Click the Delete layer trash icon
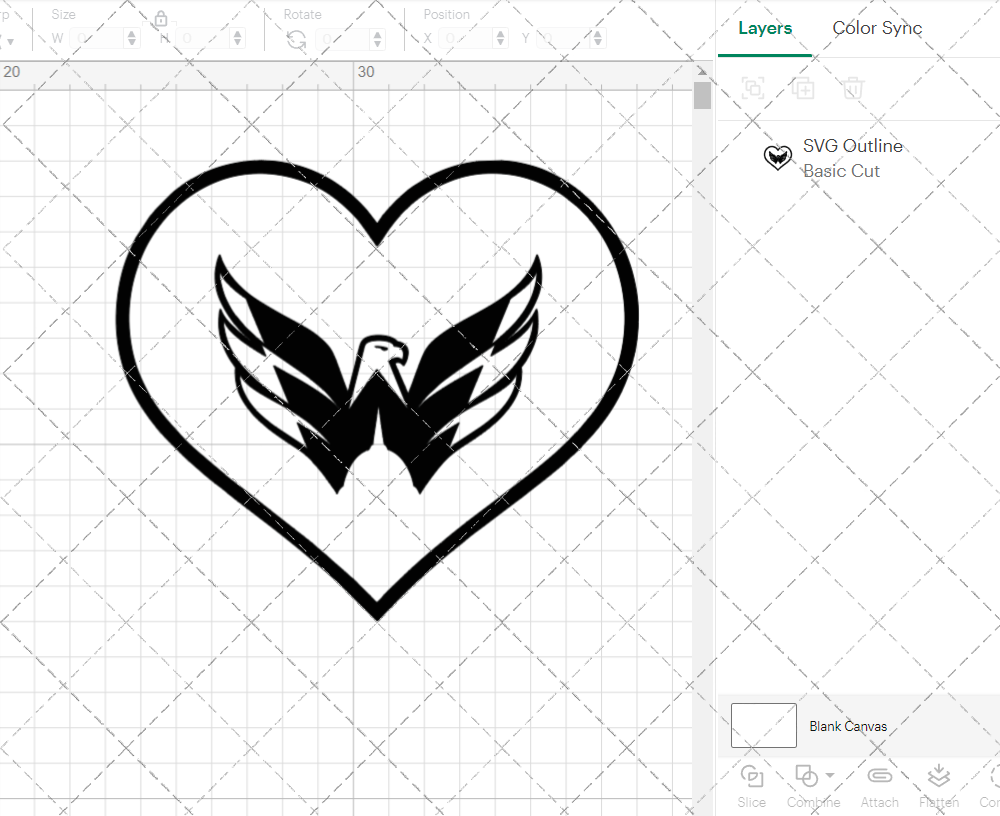The height and width of the screenshot is (816, 1000). (851, 89)
